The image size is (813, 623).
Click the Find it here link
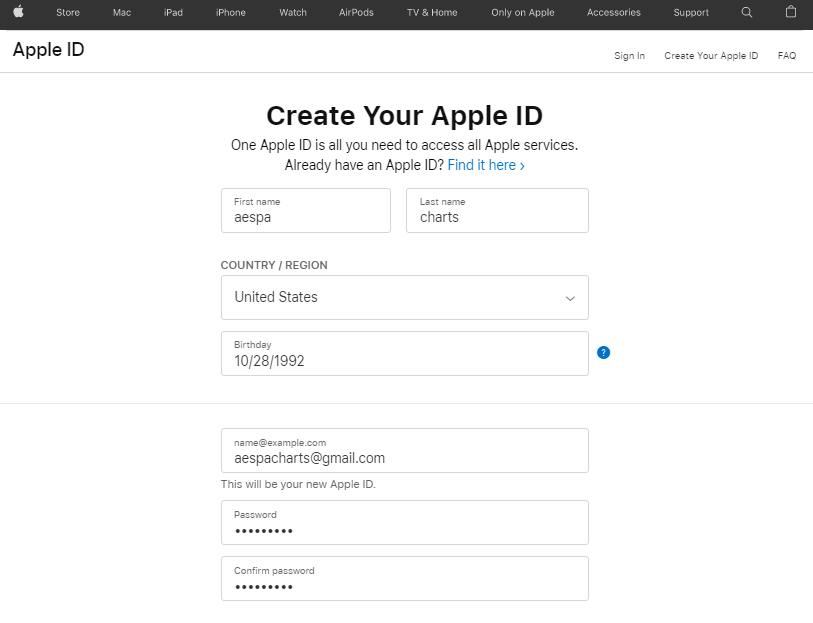pos(486,165)
